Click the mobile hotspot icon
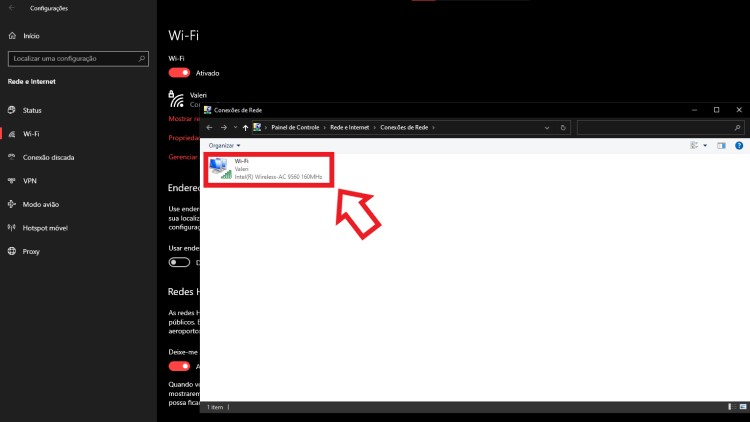The image size is (750, 422). click(12, 228)
